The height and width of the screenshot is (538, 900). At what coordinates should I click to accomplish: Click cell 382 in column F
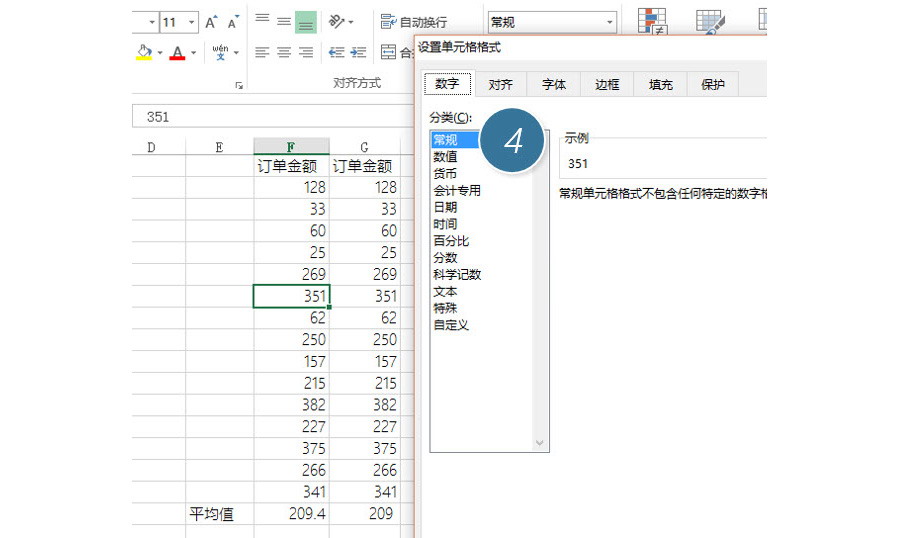pyautogui.click(x=292, y=405)
